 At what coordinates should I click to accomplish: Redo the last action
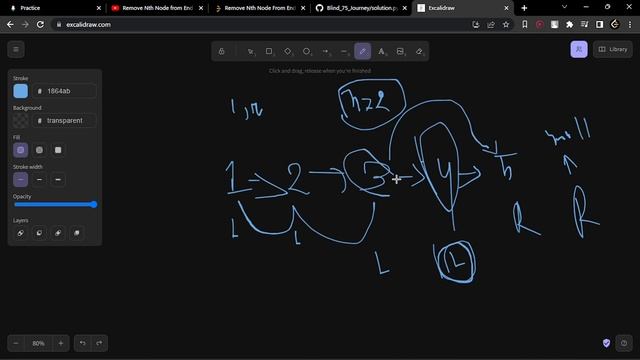[x=99, y=343]
